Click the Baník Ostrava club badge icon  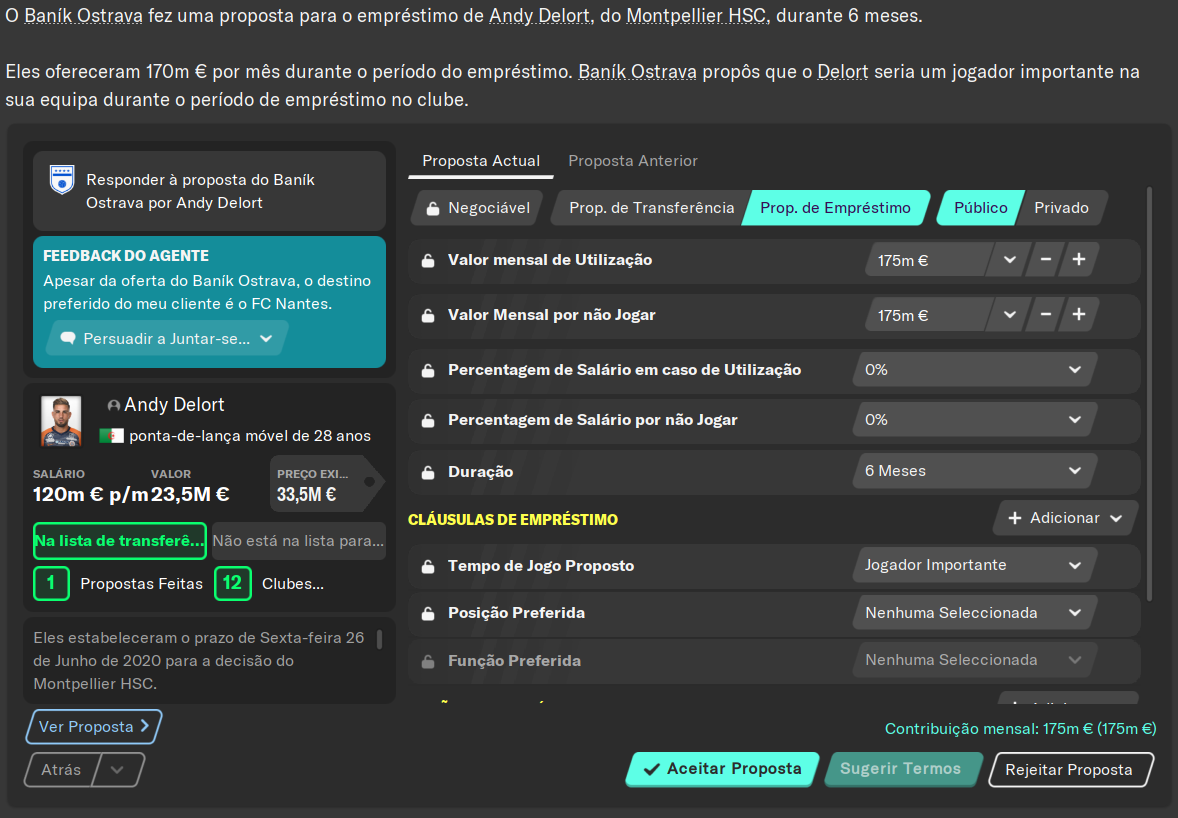[x=62, y=180]
